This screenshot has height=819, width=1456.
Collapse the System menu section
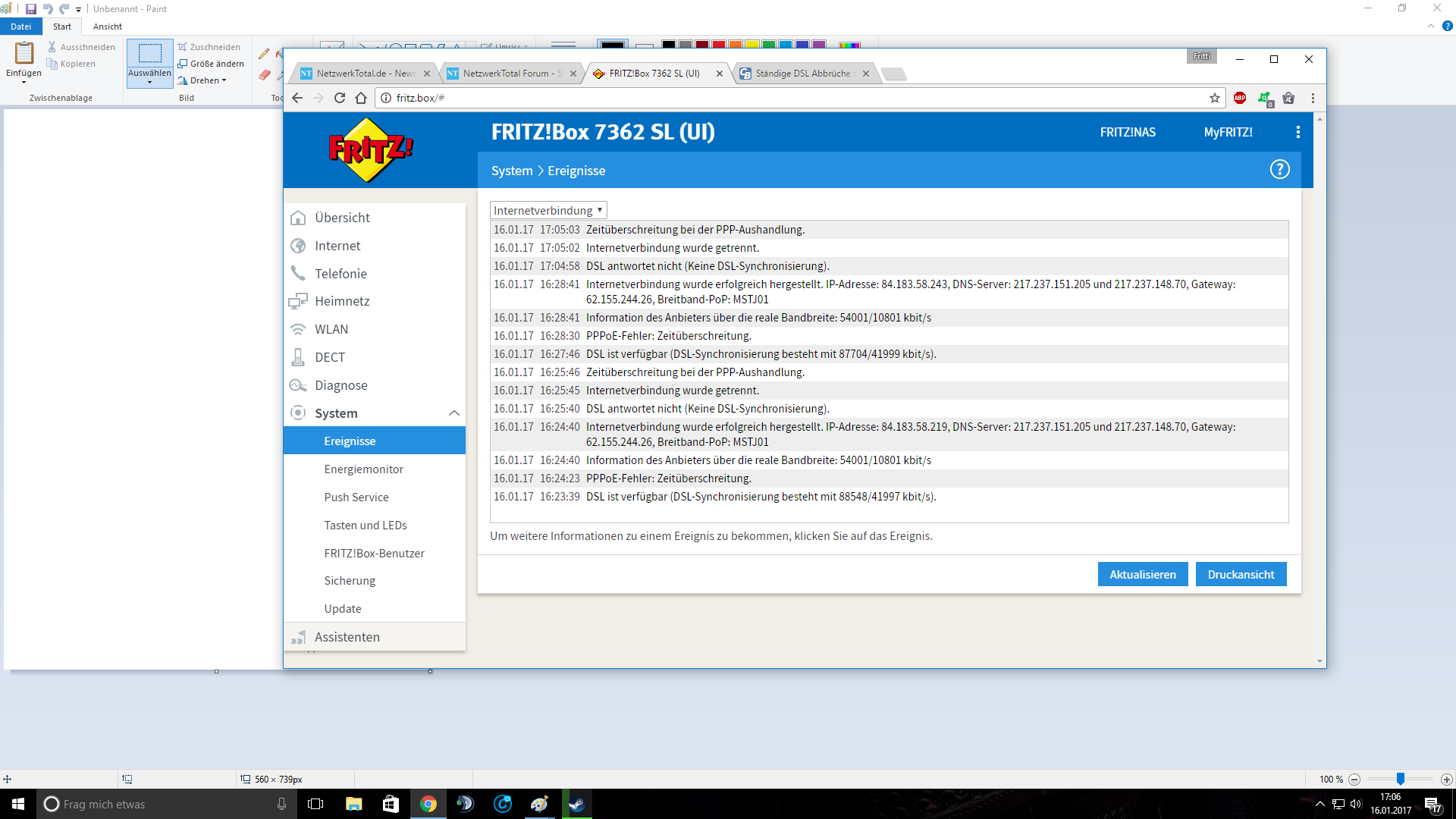click(x=453, y=413)
